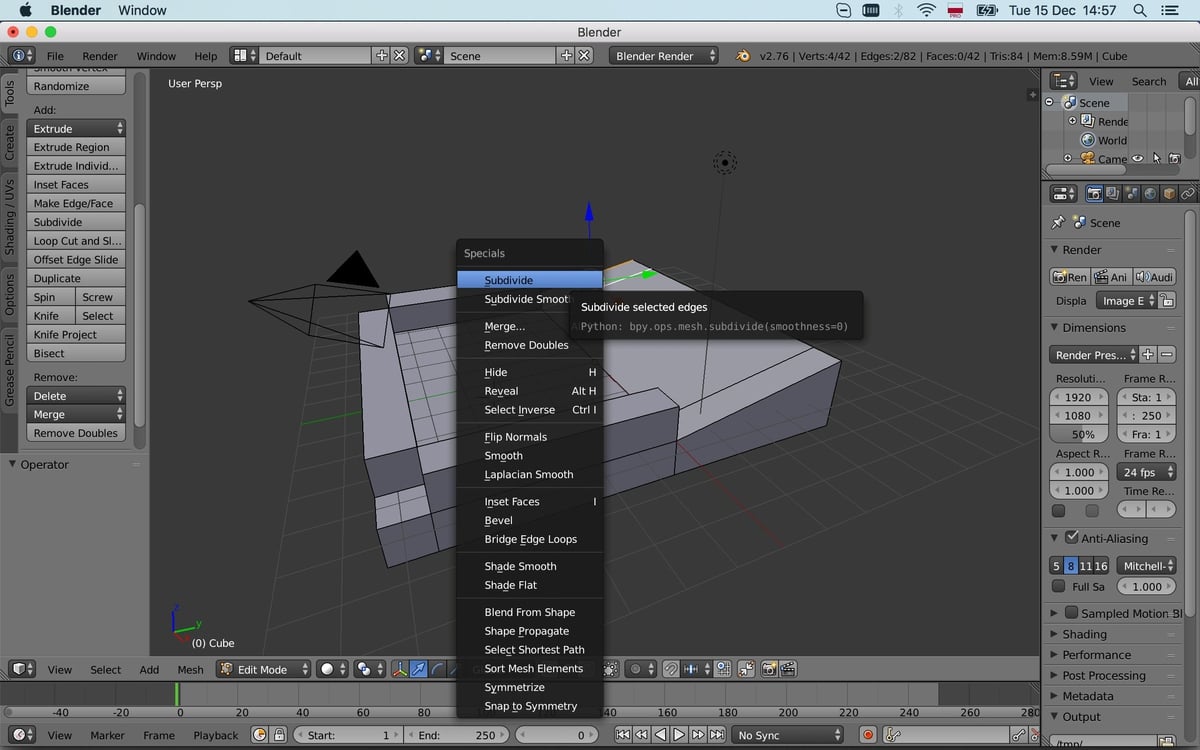
Task: Open the Window menu in the menu bar
Action: point(141,10)
